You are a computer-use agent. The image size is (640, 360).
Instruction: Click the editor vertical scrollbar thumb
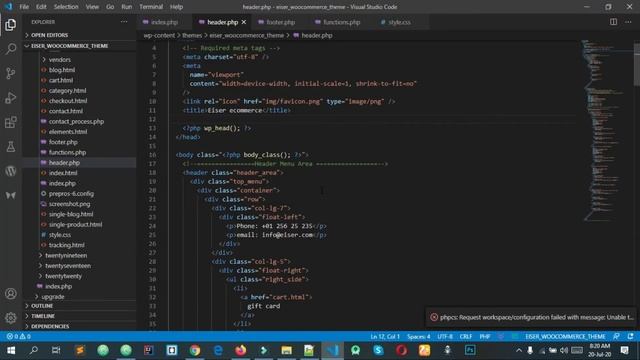(637, 64)
